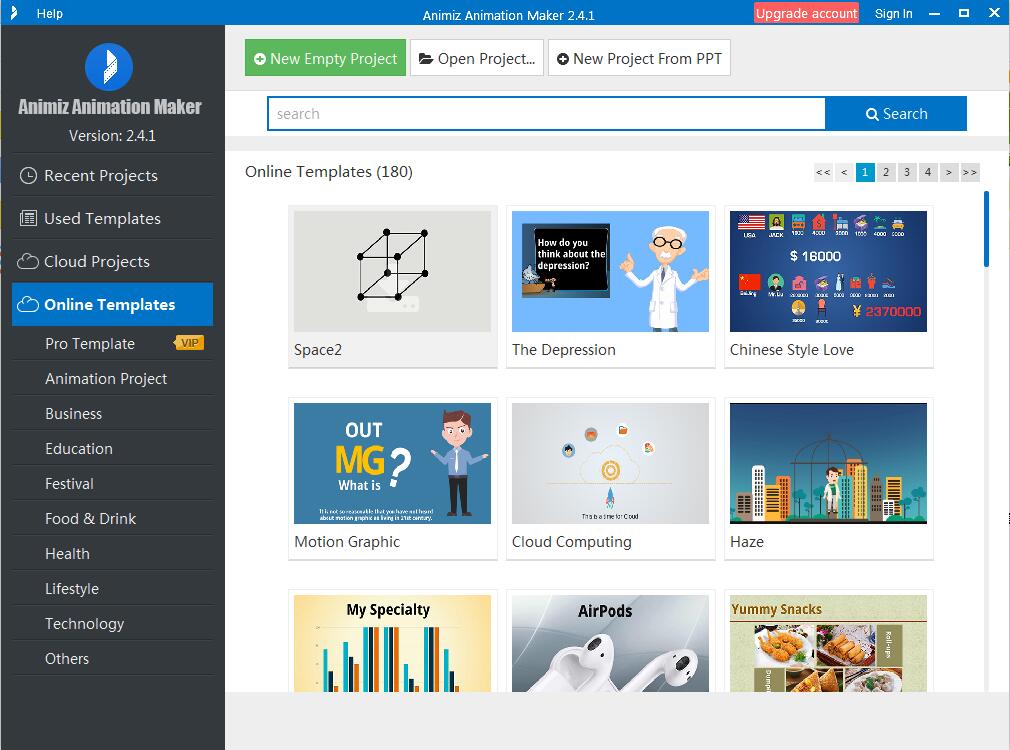Focus the template search field
This screenshot has height=750, width=1010.
point(546,114)
